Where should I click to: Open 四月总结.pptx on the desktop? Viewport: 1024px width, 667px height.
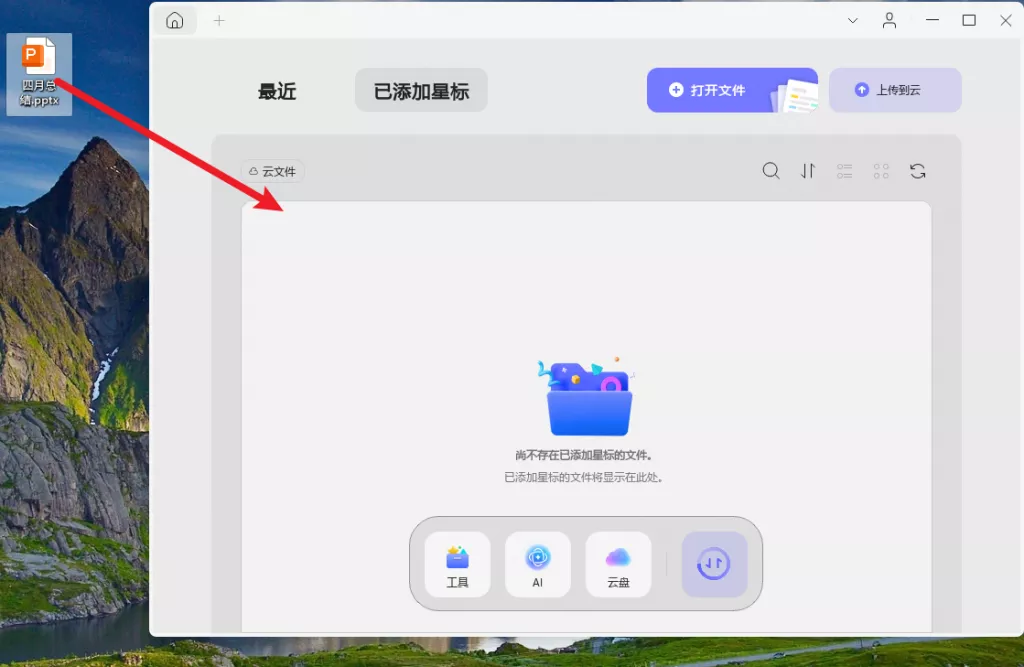(38, 60)
